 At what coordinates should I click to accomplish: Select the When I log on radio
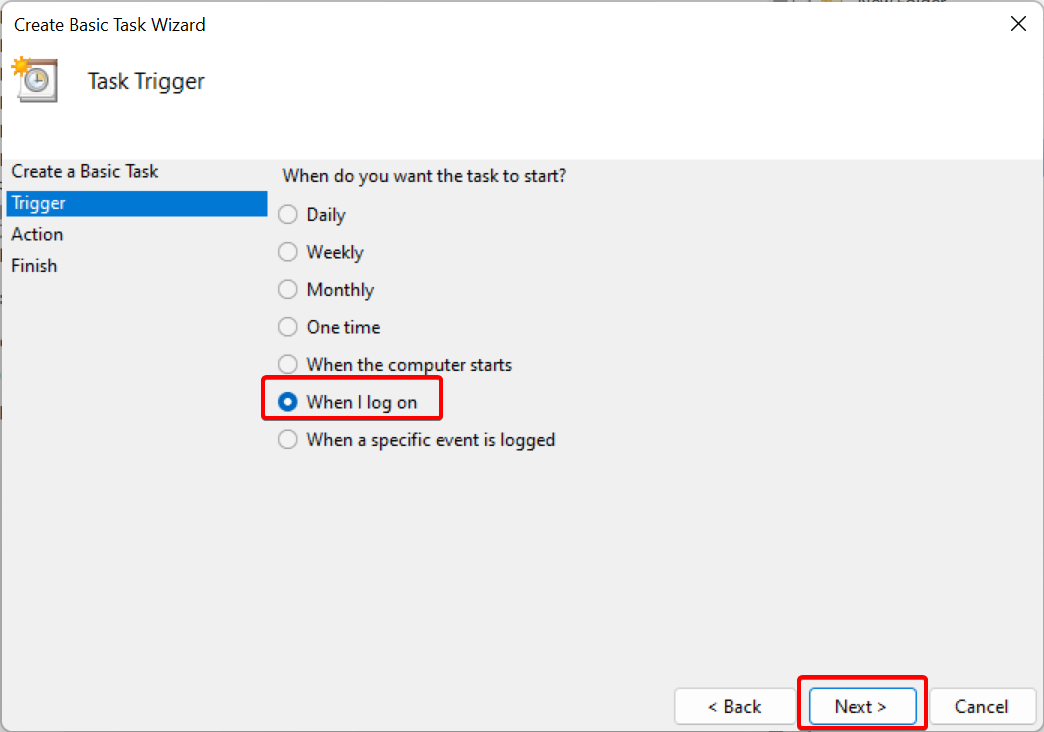[288, 402]
